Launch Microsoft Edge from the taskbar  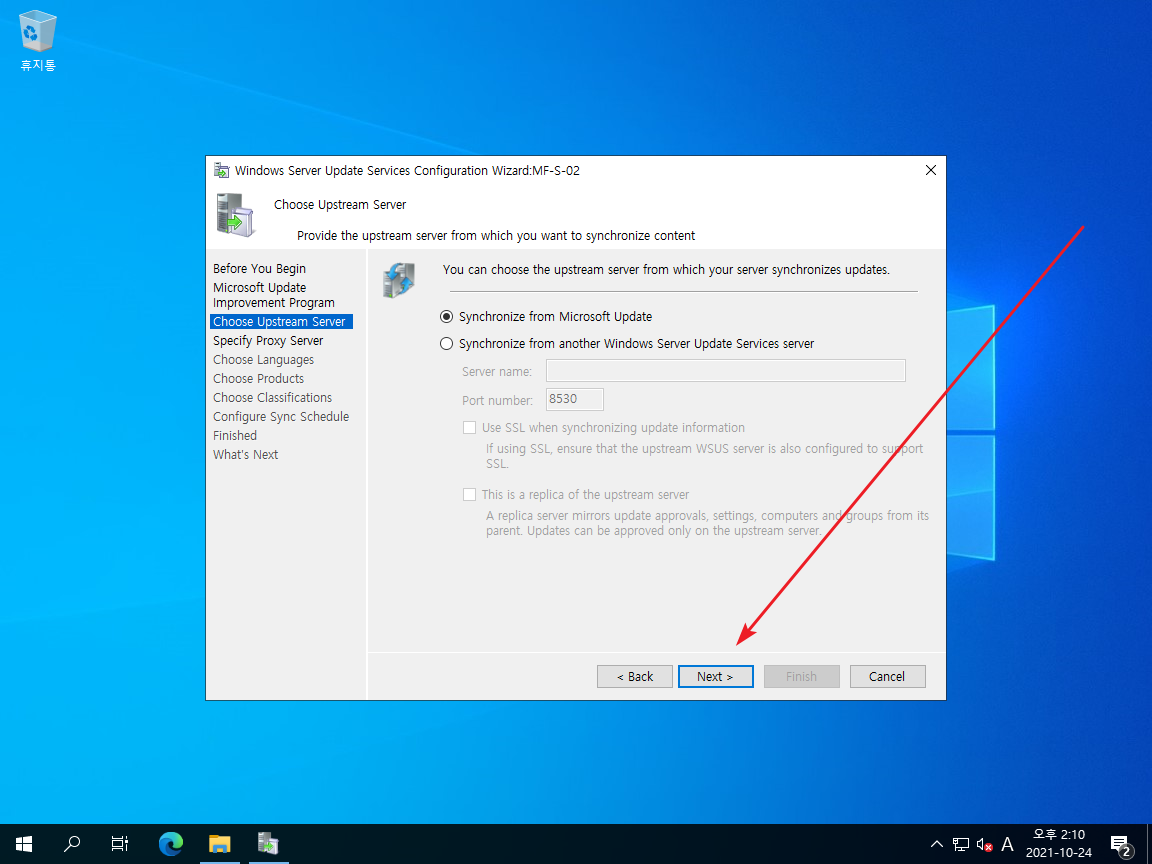click(x=171, y=843)
